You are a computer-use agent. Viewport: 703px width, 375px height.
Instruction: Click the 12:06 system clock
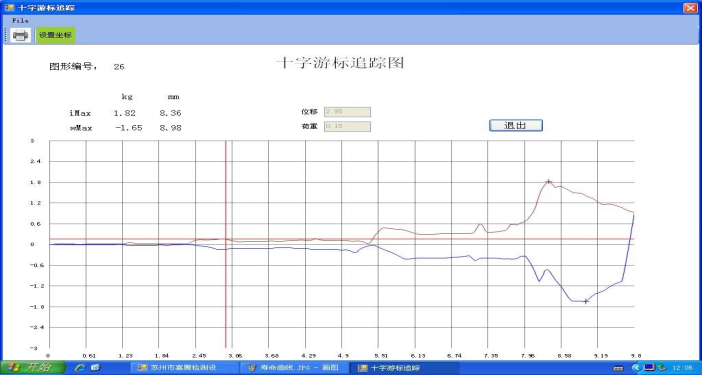(682, 368)
